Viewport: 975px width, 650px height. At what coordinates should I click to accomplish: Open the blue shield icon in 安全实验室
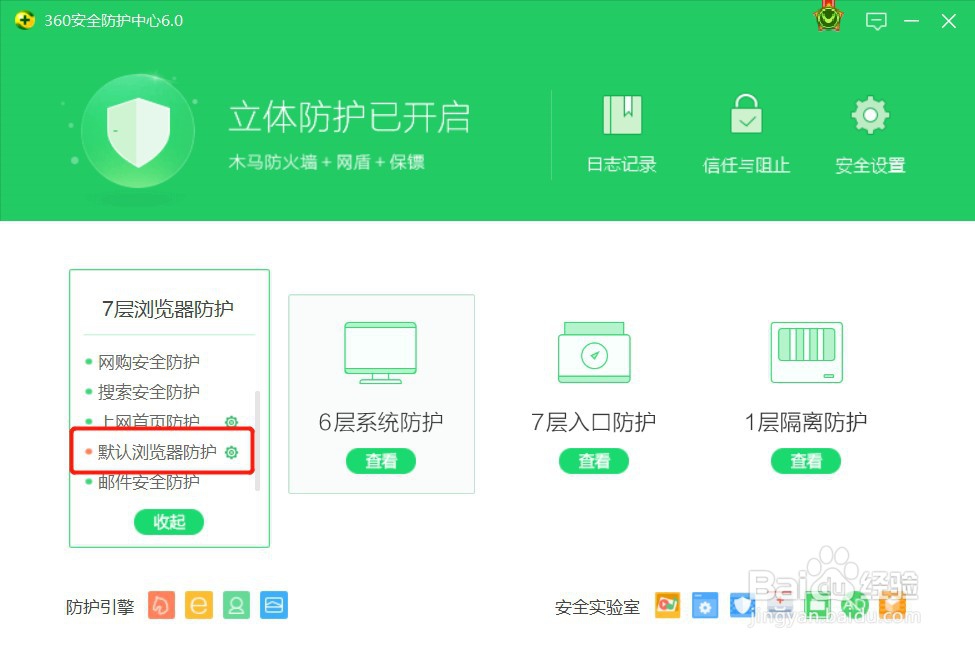point(742,605)
